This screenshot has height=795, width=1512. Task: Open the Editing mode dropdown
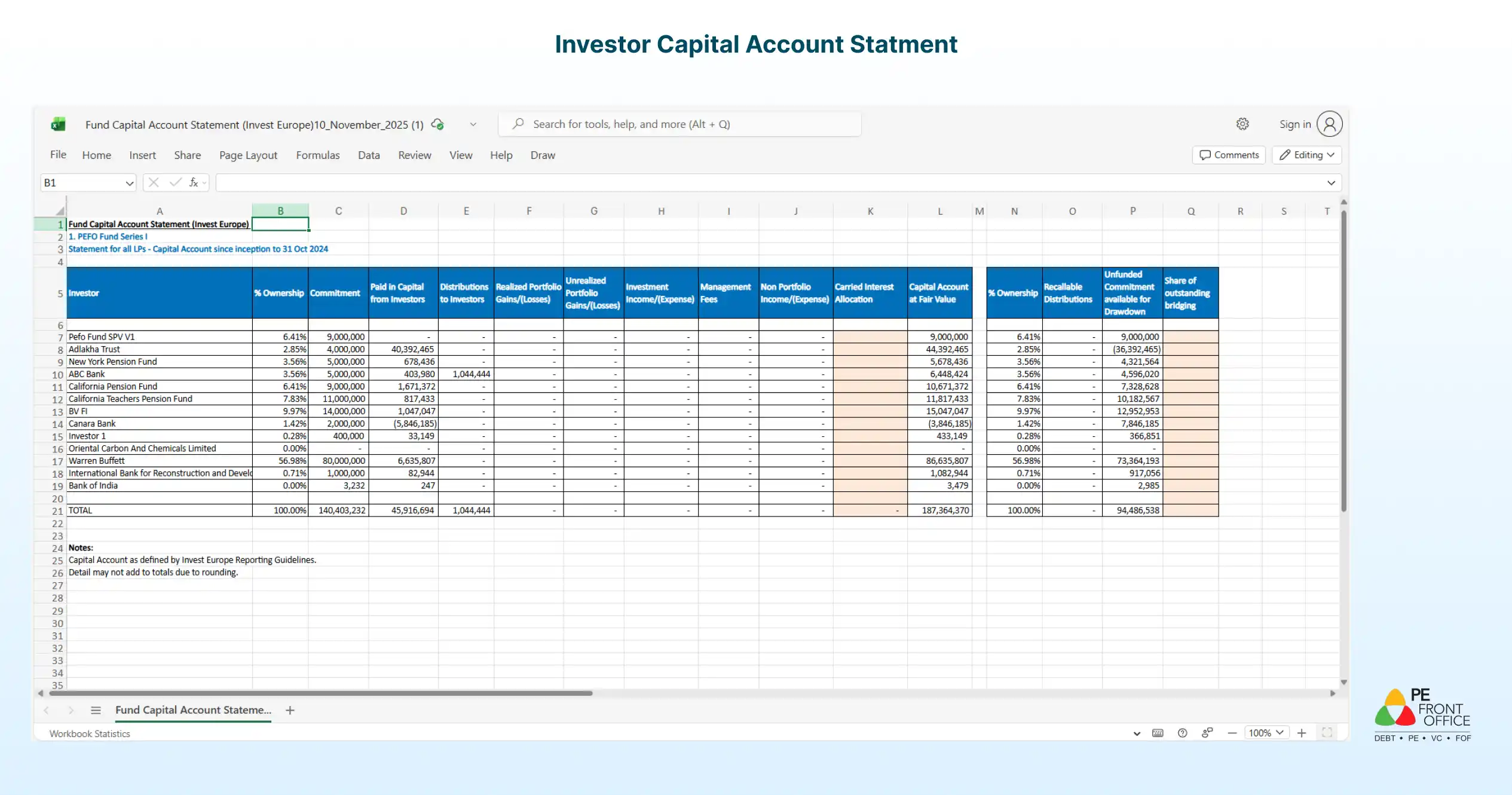point(1307,155)
